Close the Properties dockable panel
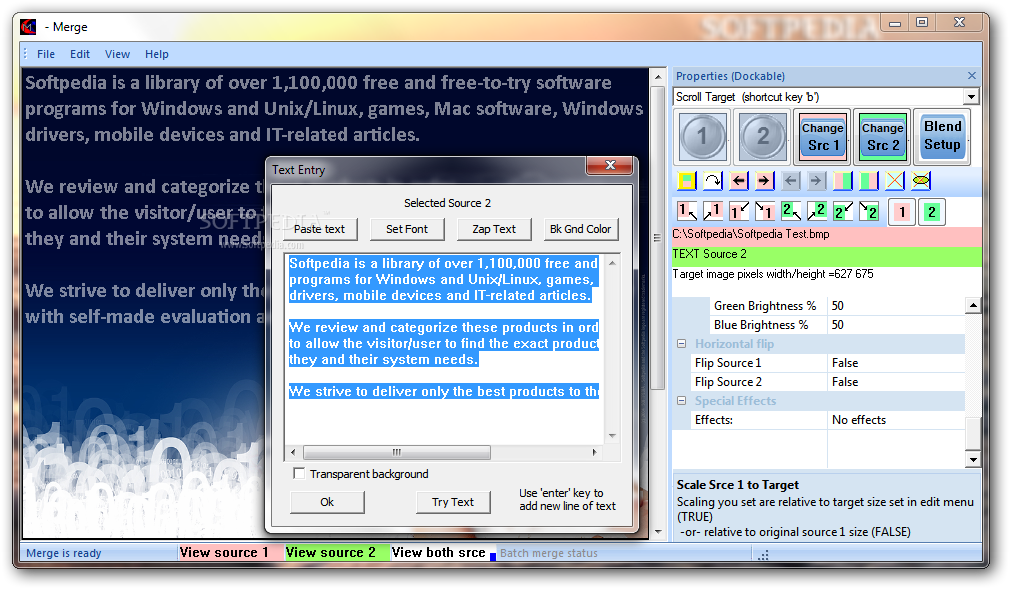The width and height of the screenshot is (1010, 589). [x=972, y=76]
